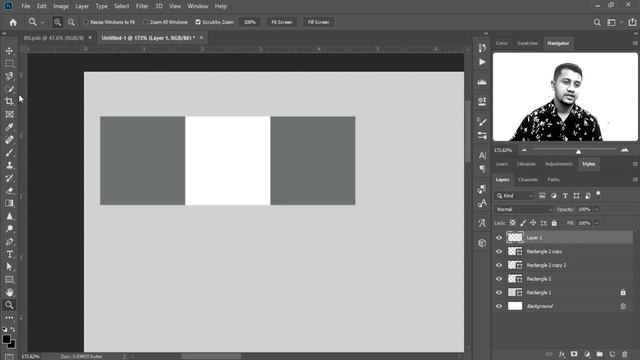Click the Fill Screen button
The height and width of the screenshot is (360, 640).
pyautogui.click(x=318, y=22)
